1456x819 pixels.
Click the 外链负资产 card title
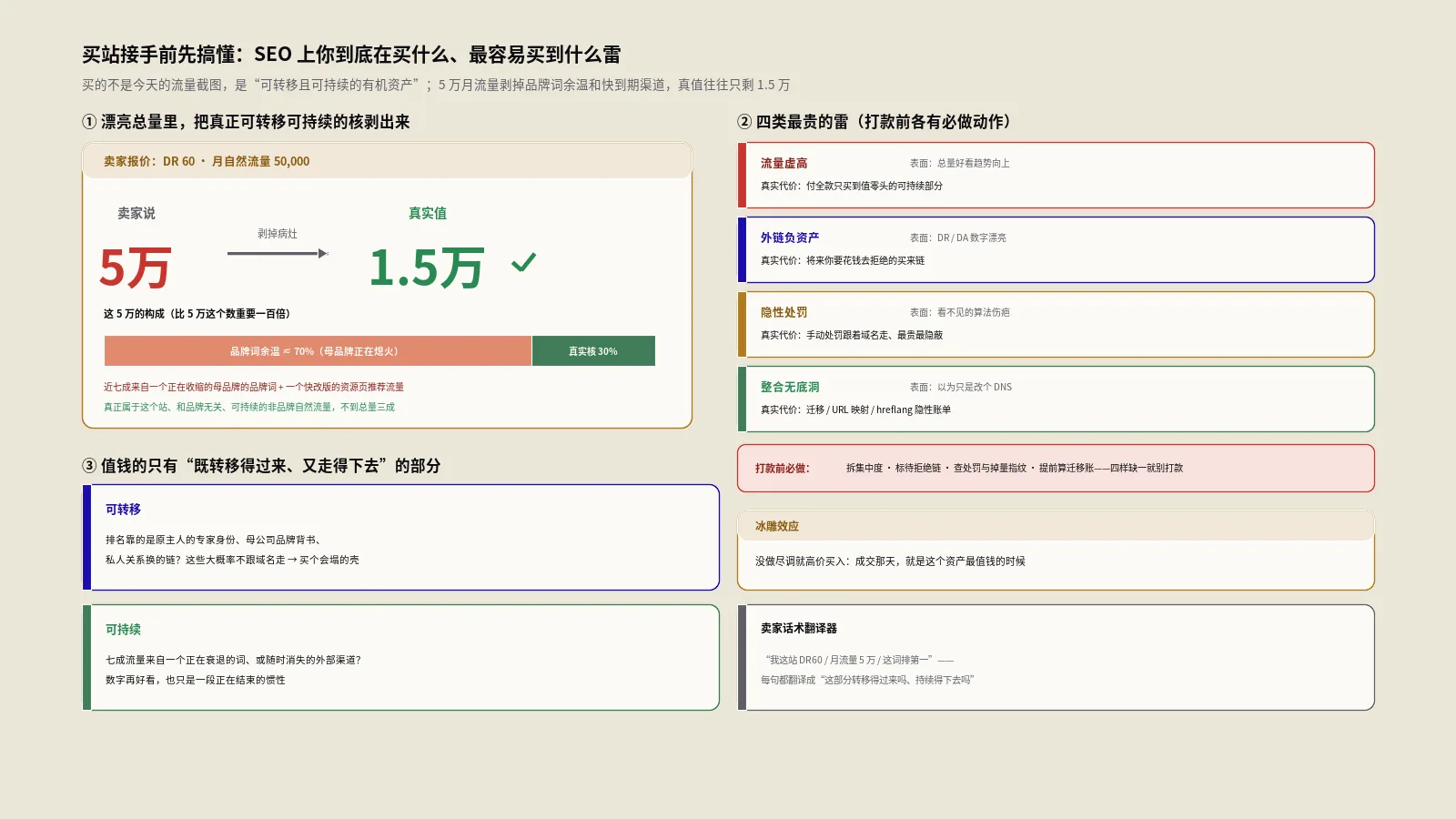click(790, 238)
